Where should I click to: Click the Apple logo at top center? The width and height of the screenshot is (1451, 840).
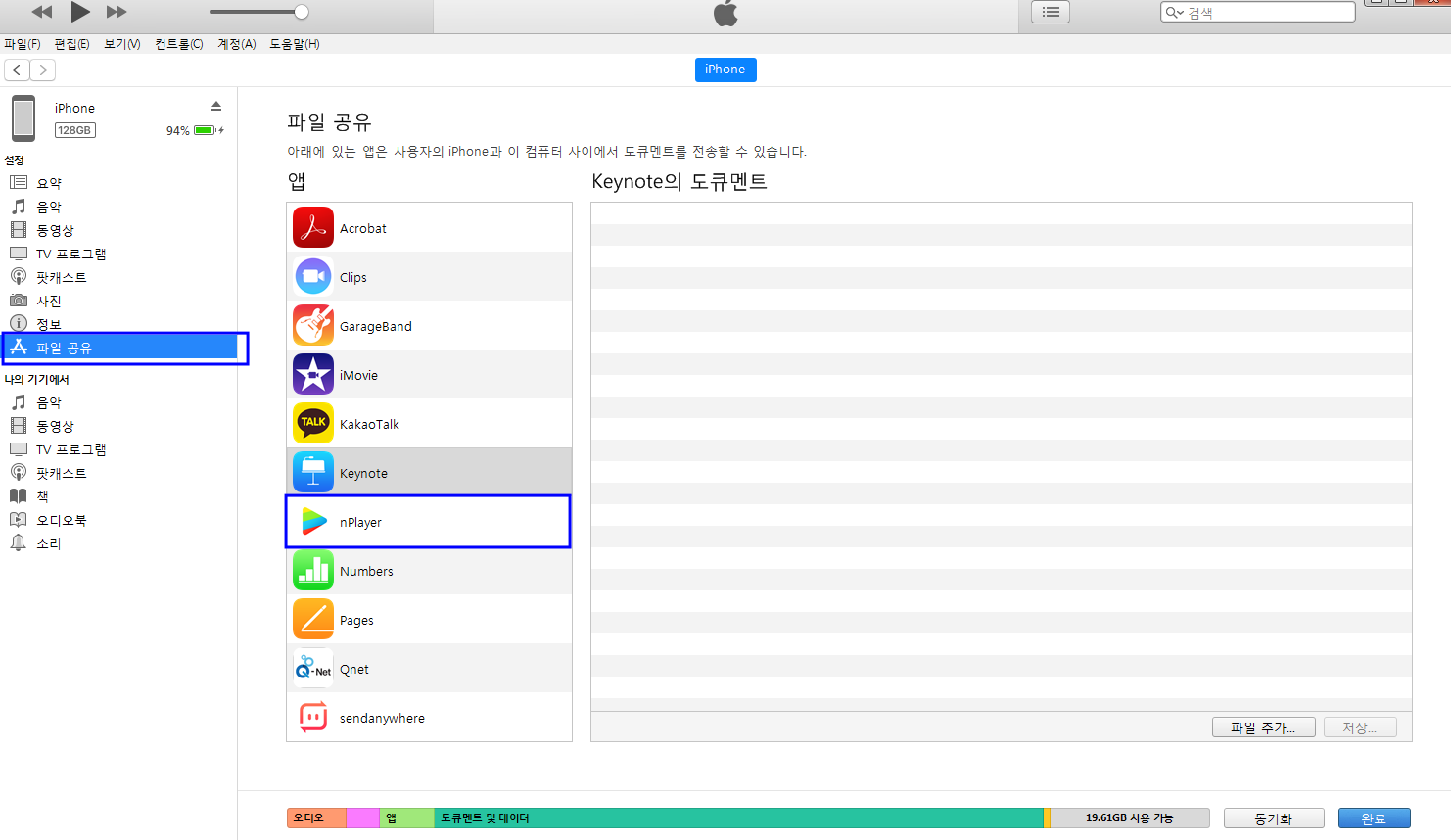pyautogui.click(x=725, y=13)
